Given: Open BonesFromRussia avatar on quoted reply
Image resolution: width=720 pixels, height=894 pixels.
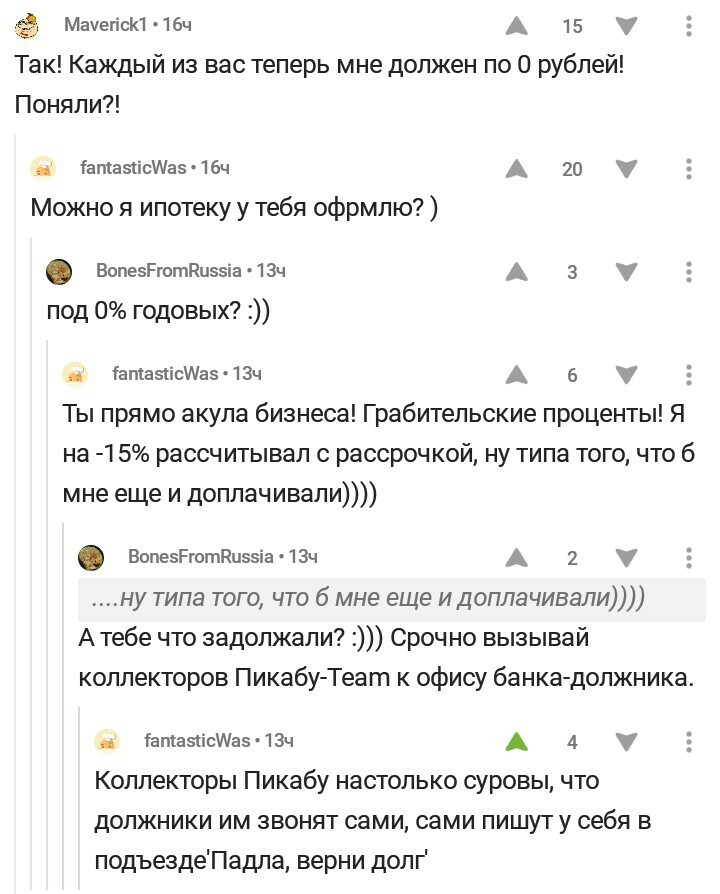Looking at the screenshot, I should [x=91, y=557].
